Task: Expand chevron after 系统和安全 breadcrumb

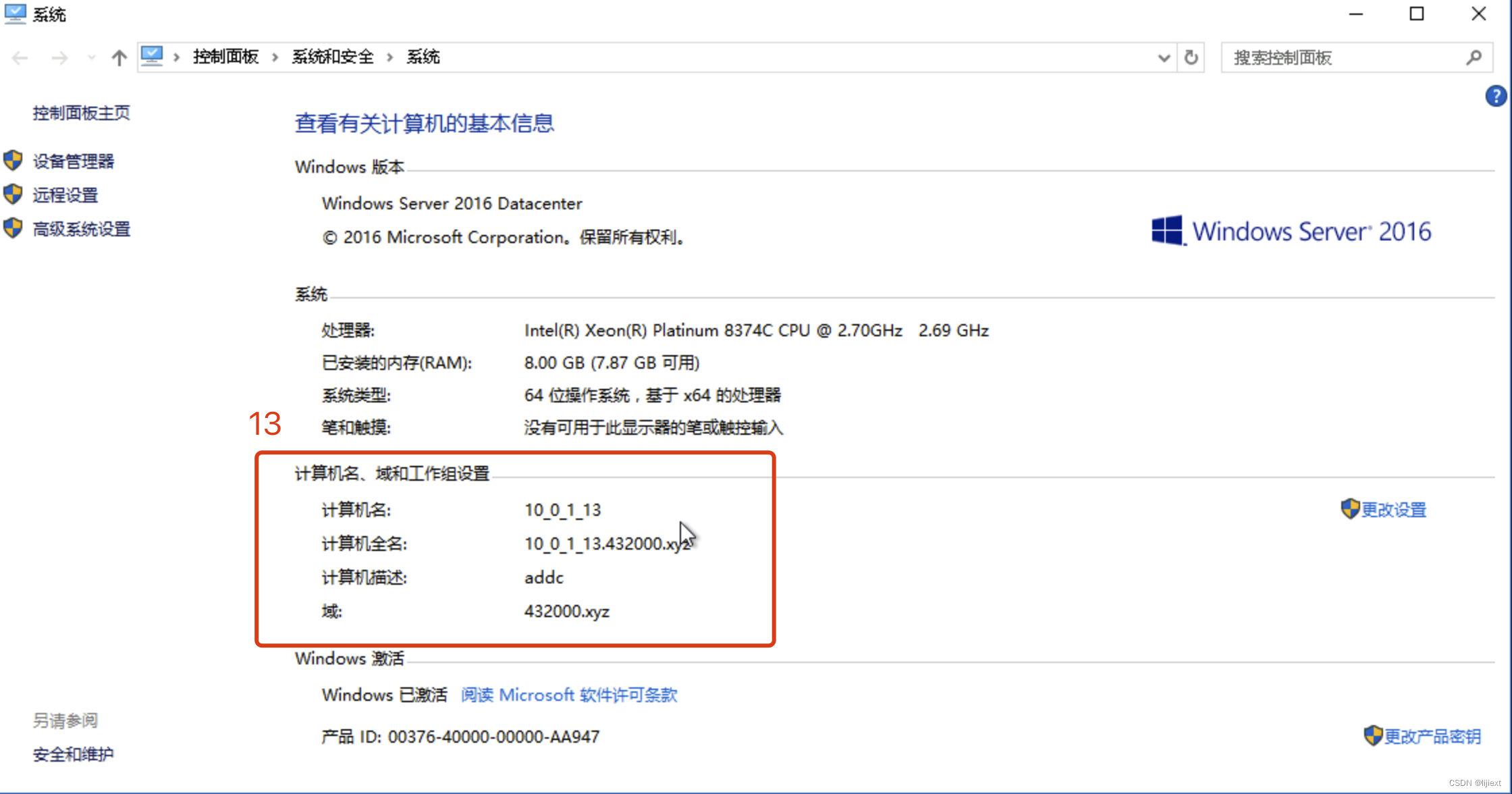Action: tap(390, 57)
